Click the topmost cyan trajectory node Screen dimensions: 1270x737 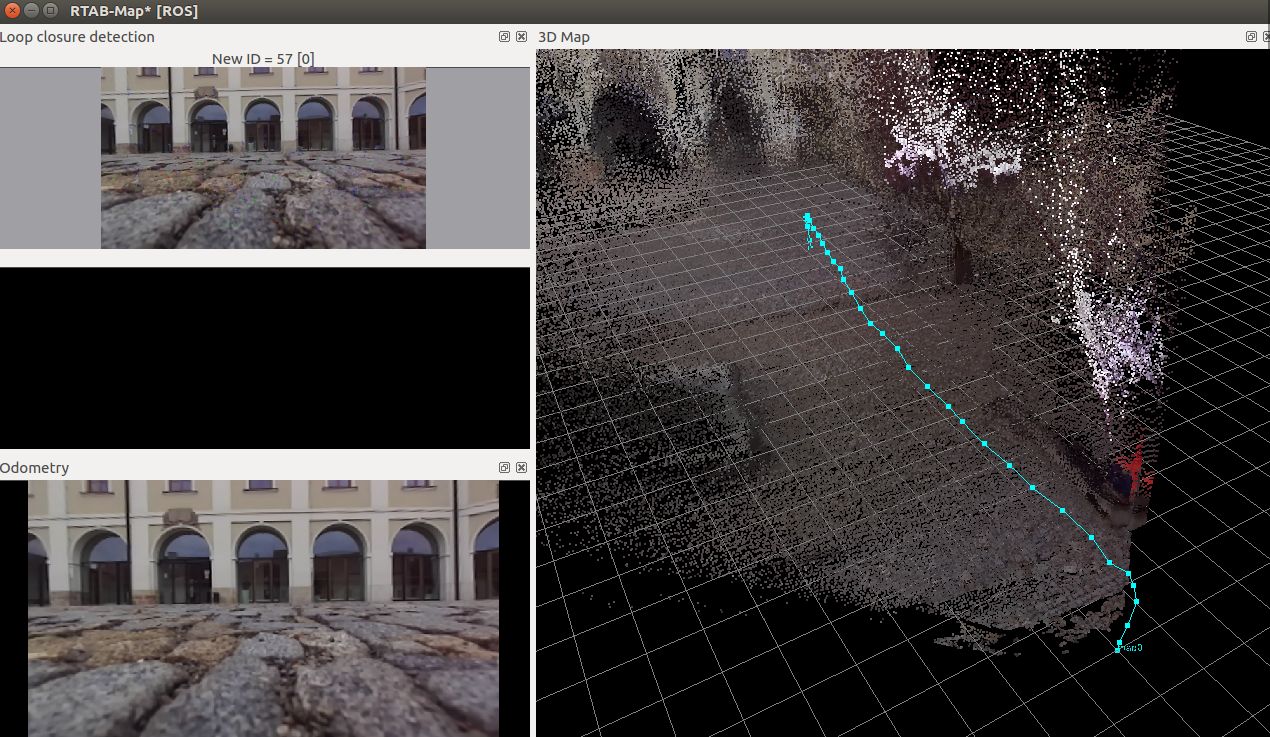point(807,216)
